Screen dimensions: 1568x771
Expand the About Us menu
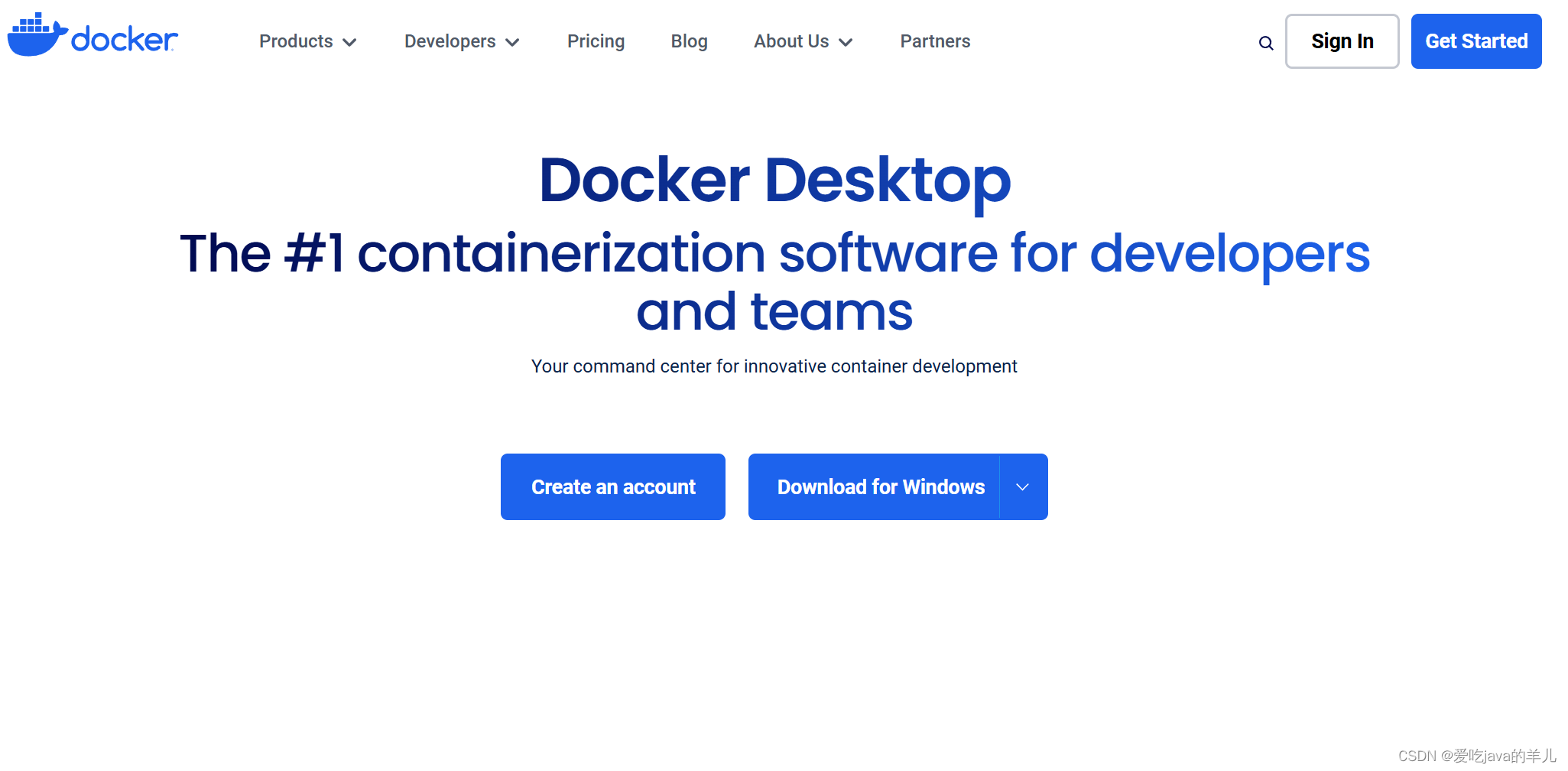pyautogui.click(x=803, y=41)
